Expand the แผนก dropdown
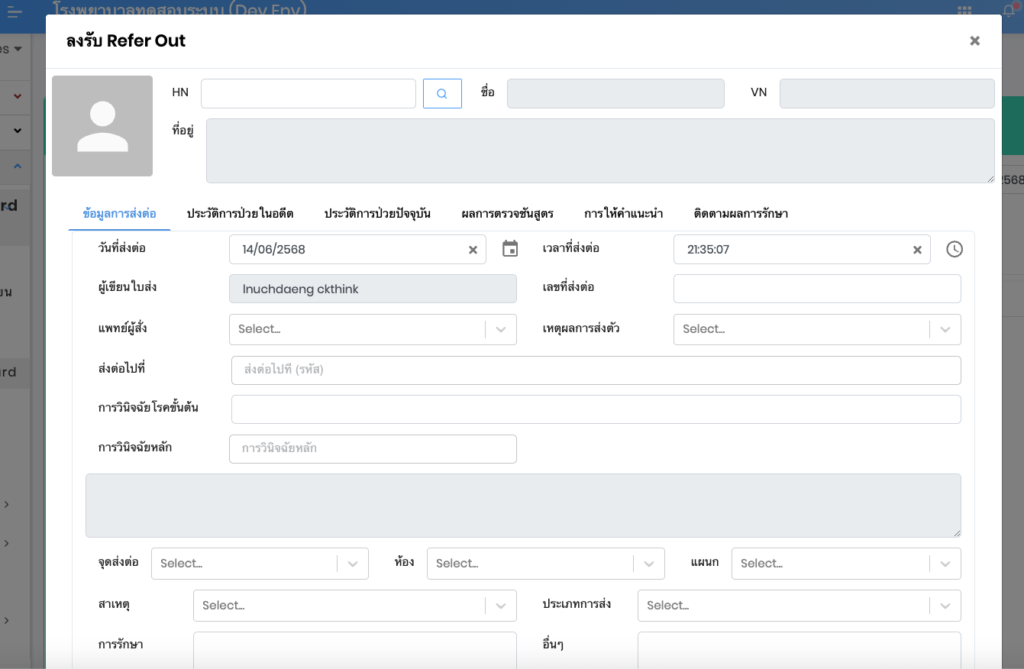This screenshot has width=1024, height=669. point(945,564)
